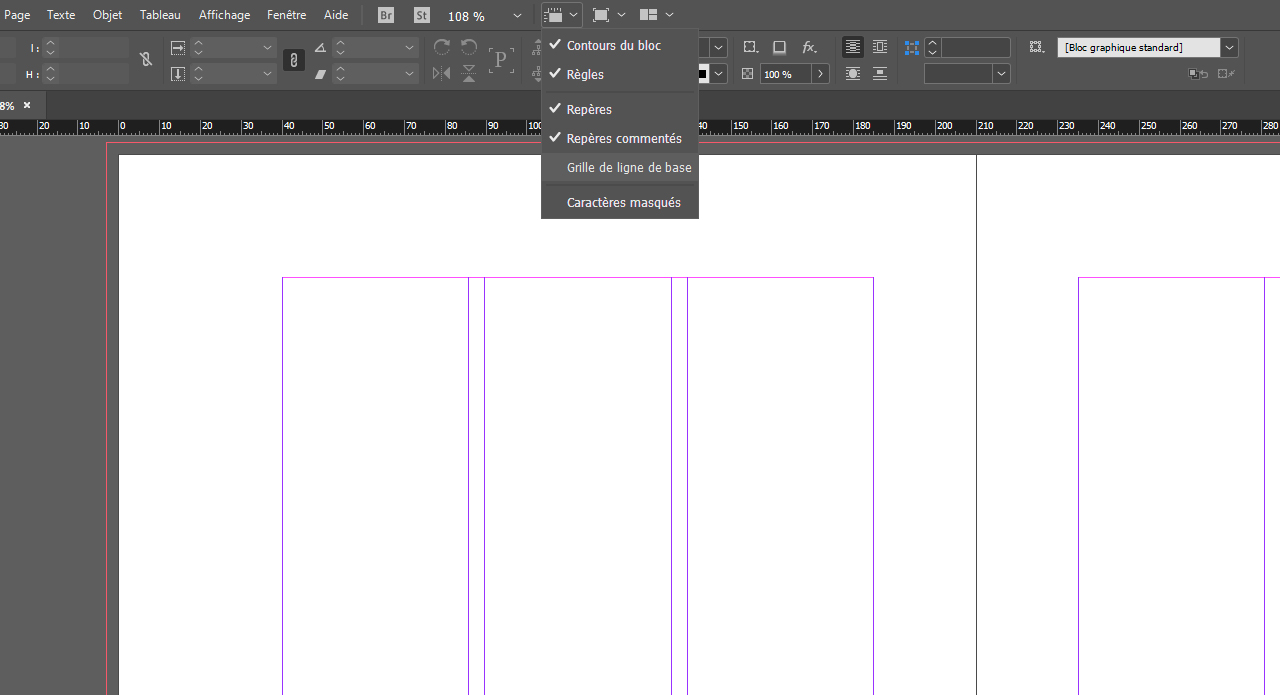Open the fx effects menu

coord(810,47)
